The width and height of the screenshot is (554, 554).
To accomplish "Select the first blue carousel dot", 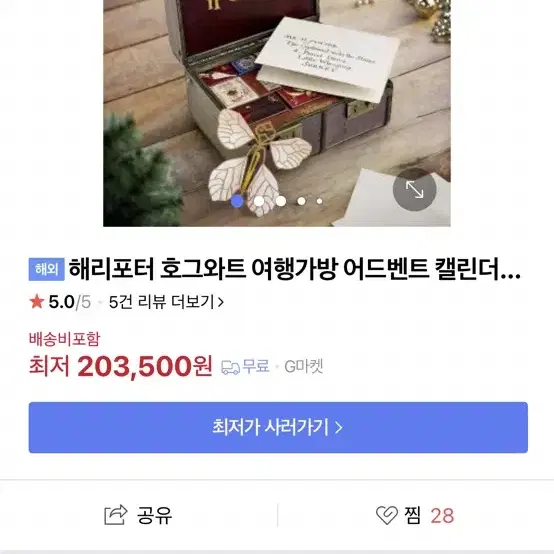I will pyautogui.click(x=237, y=201).
